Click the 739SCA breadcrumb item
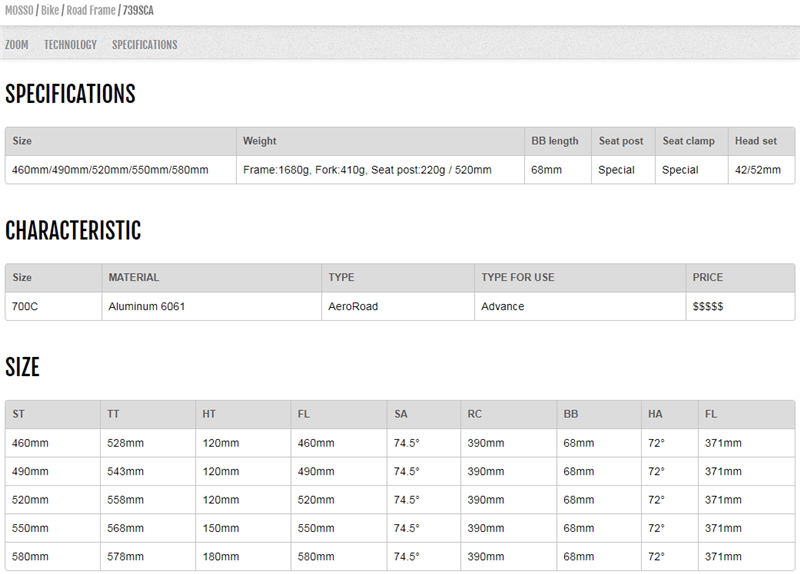Screen dimensions: 800x574 point(138,10)
